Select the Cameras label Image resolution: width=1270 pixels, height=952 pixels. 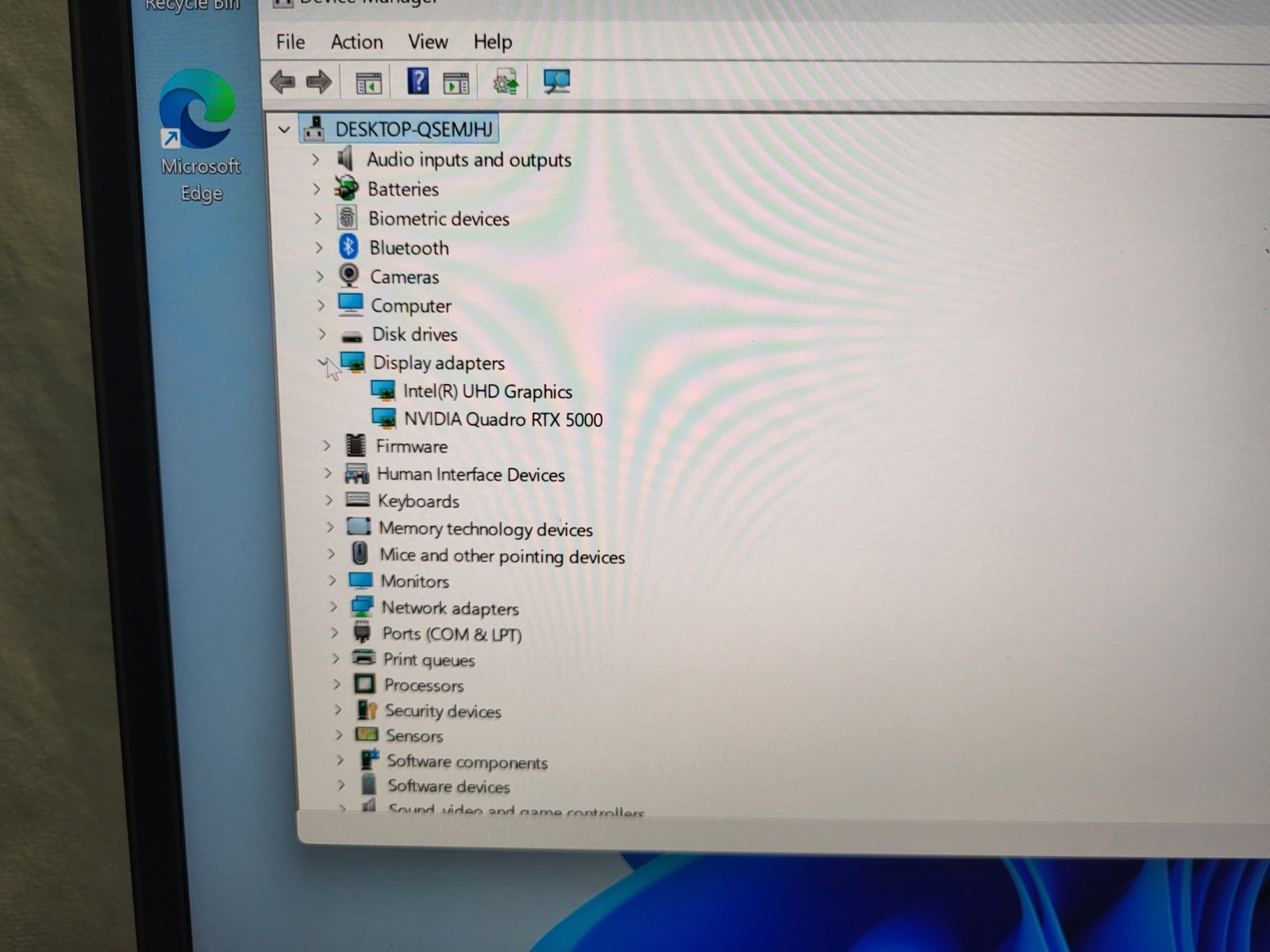point(404,277)
